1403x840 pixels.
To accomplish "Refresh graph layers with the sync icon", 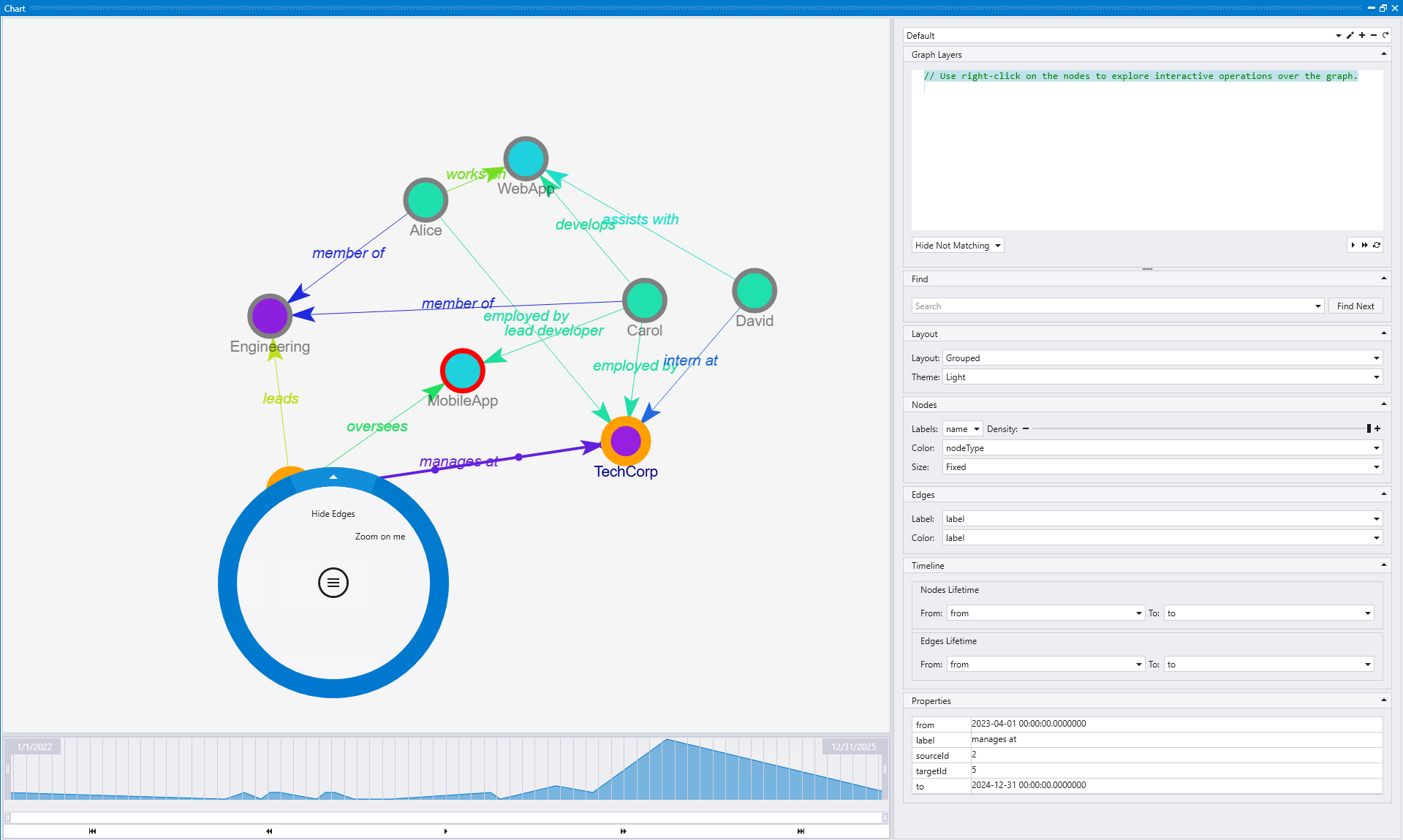I will click(x=1377, y=245).
